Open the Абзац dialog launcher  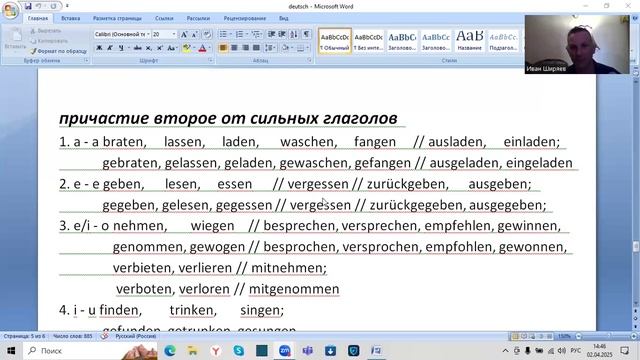pyautogui.click(x=309, y=60)
